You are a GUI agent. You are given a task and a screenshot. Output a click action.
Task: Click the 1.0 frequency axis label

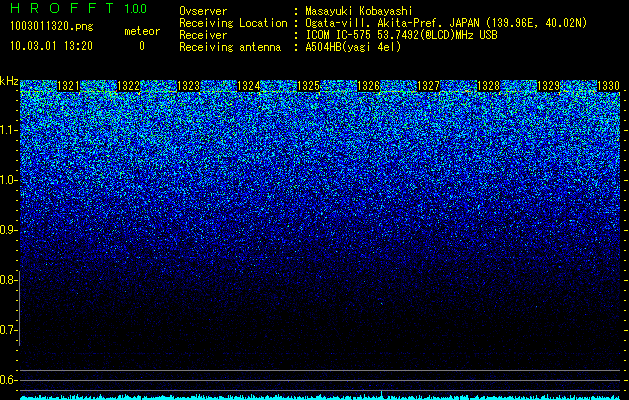click(x=8, y=180)
